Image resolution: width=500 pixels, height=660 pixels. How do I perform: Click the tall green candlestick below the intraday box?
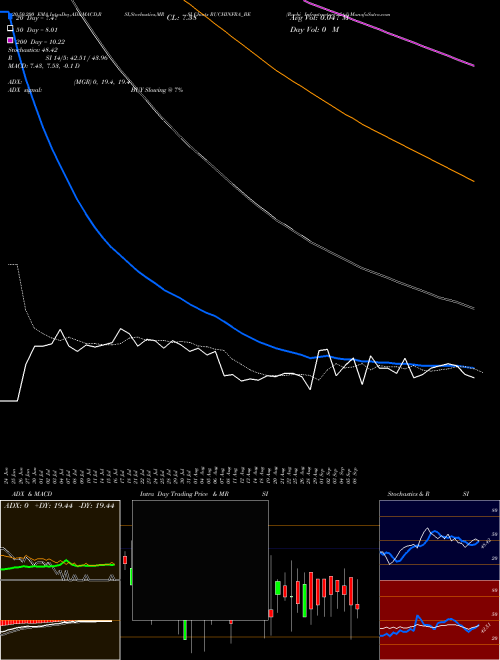(x=185, y=630)
